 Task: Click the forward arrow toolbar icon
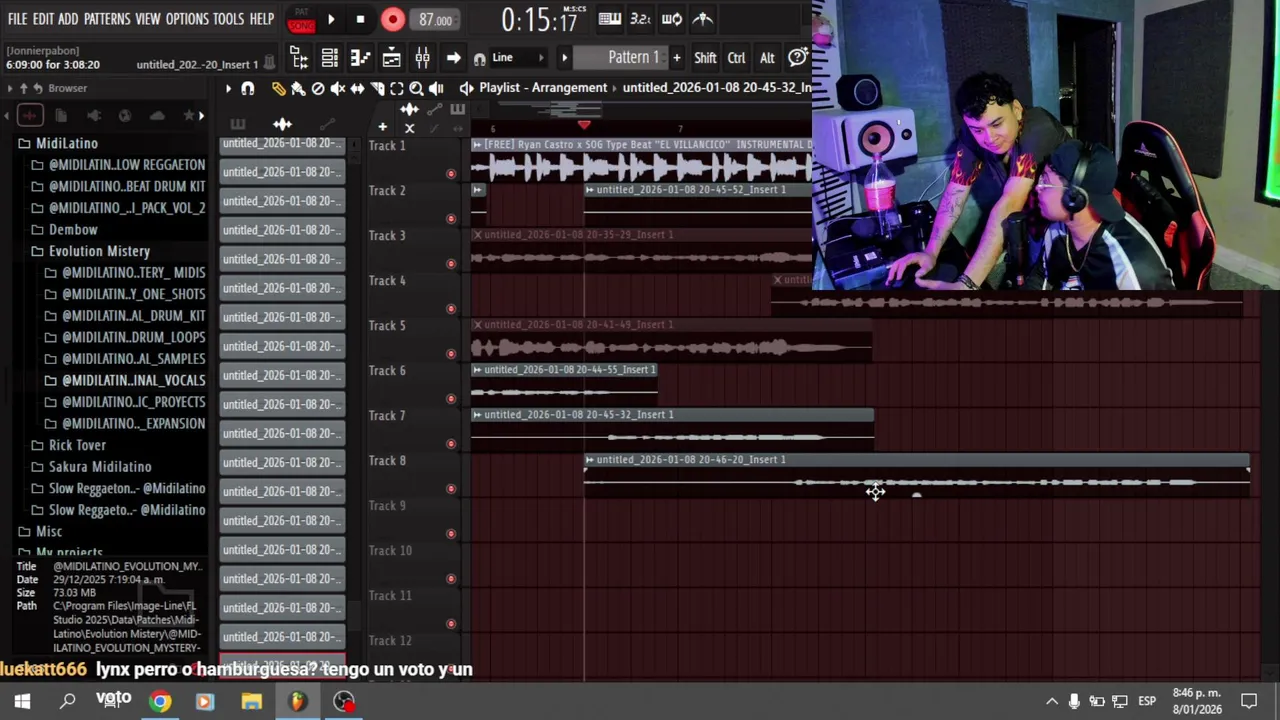pos(453,58)
